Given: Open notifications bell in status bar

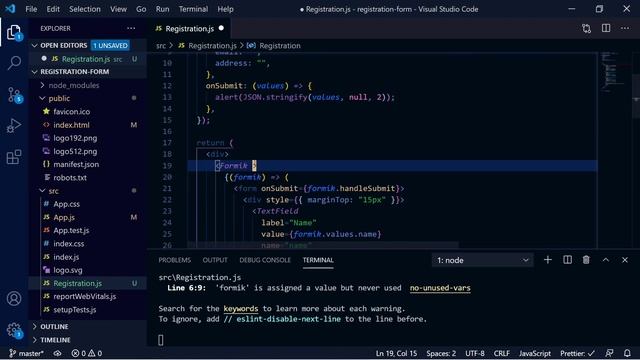Looking at the screenshot, I should pos(627,353).
